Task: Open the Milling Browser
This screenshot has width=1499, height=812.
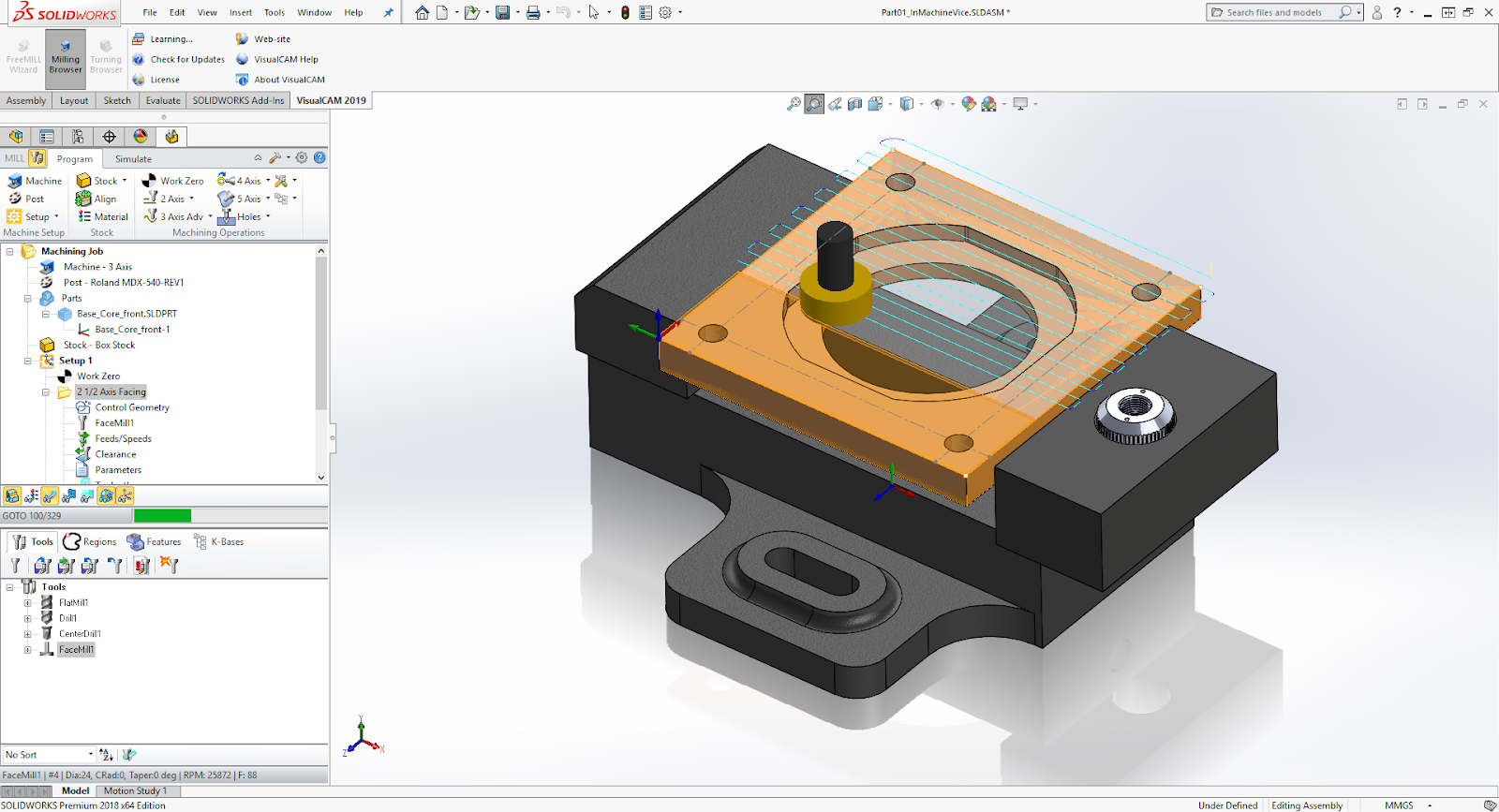Action: click(66, 58)
